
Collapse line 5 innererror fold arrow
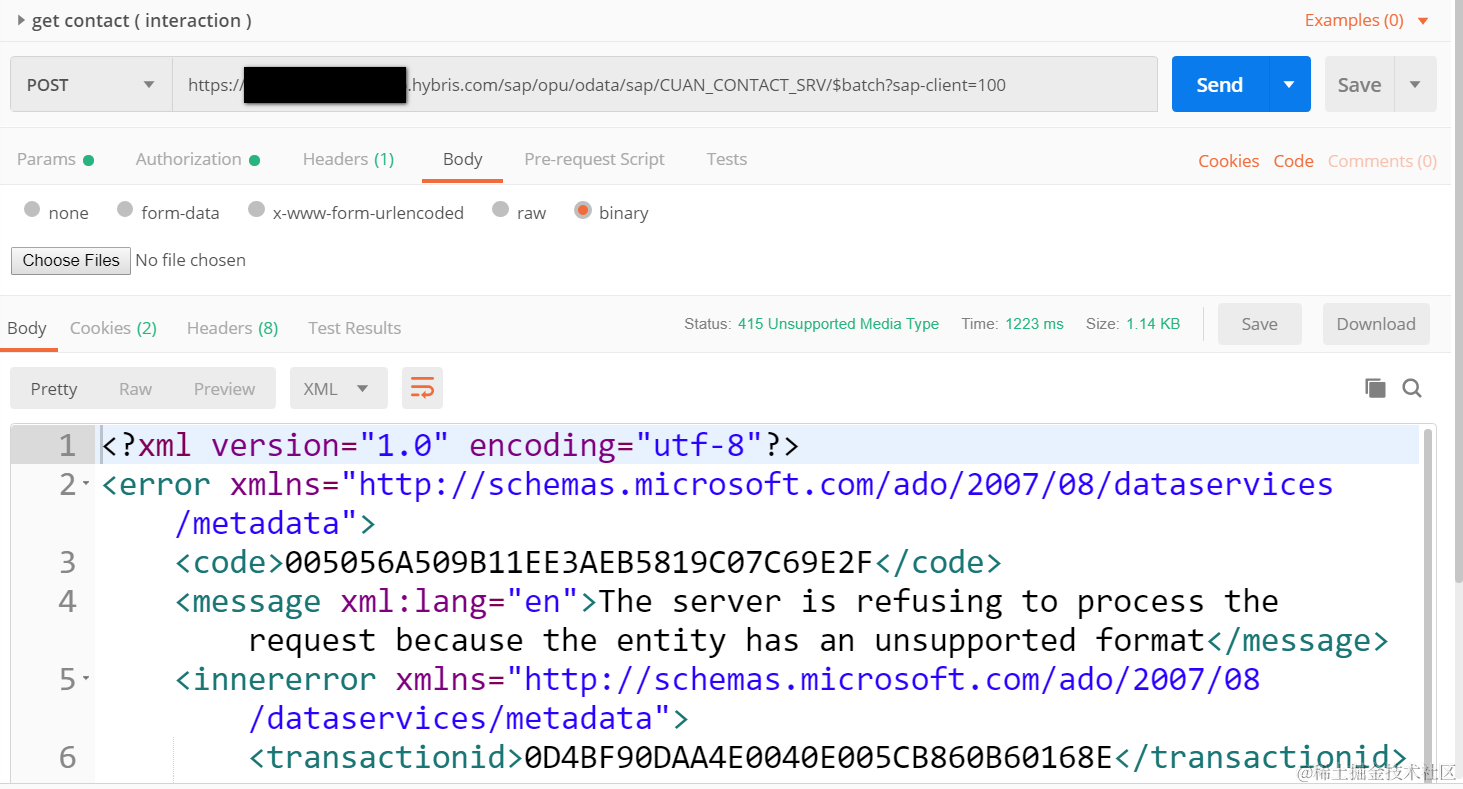click(x=86, y=679)
